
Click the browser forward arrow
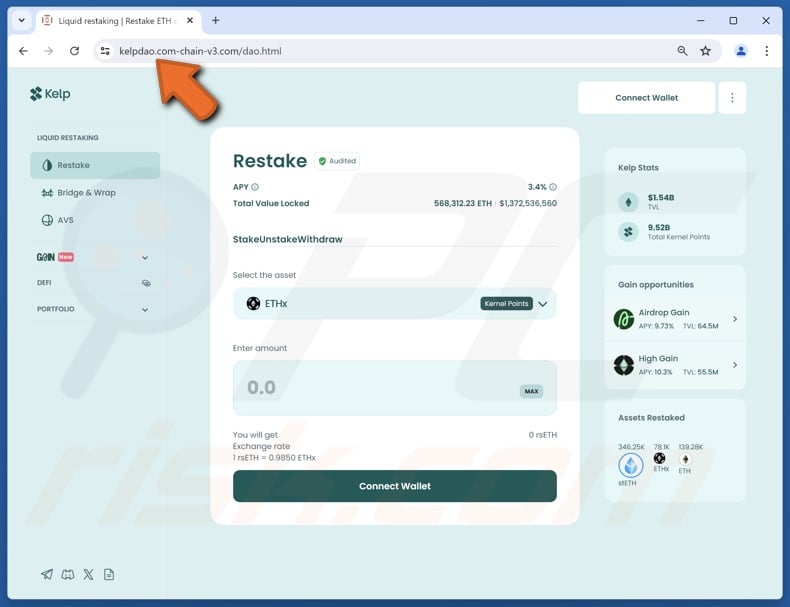(x=48, y=51)
